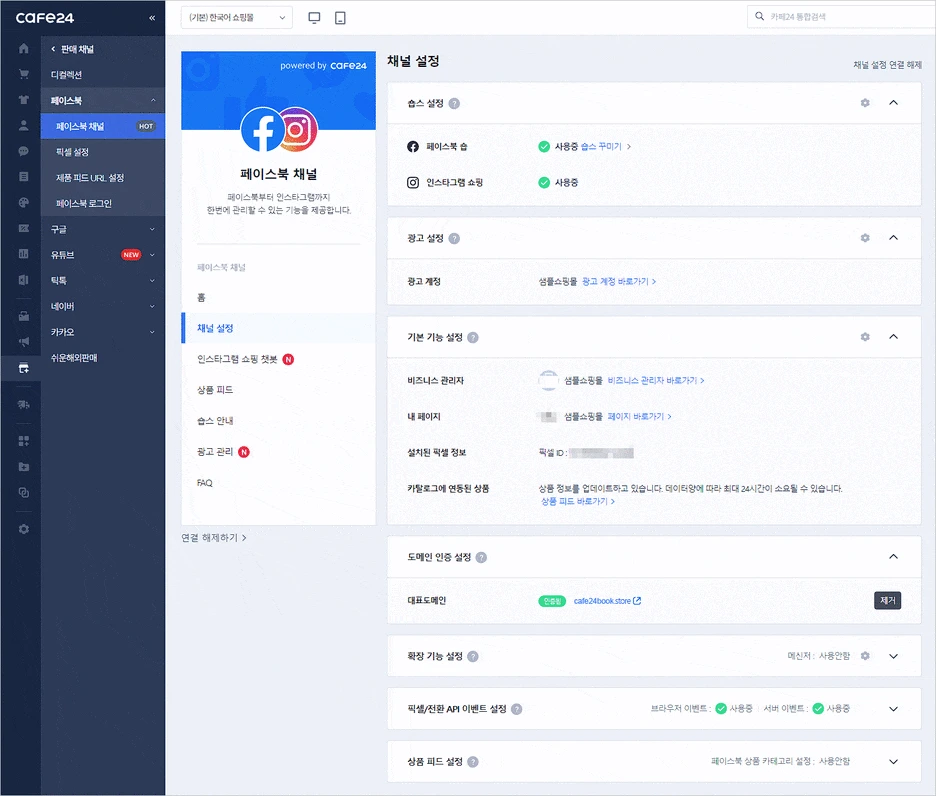Collapse the 페이스북 menu group
This screenshot has width=936, height=796.
point(103,100)
